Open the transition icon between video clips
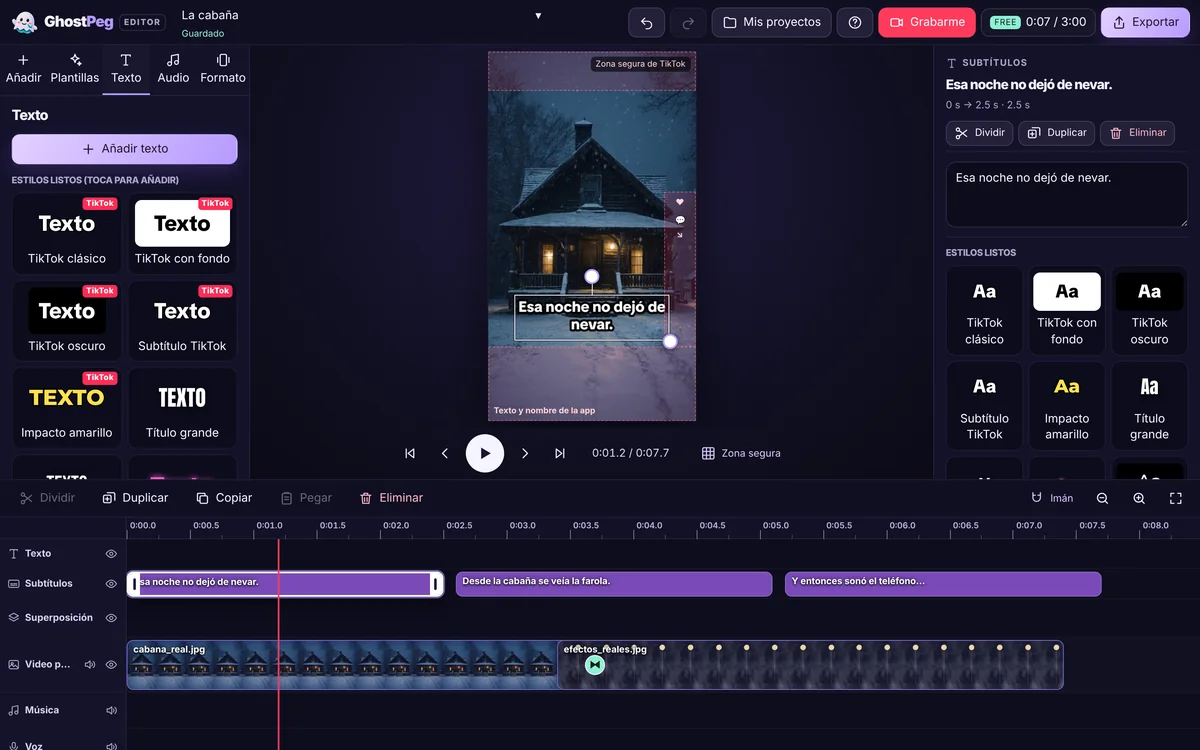The height and width of the screenshot is (750, 1200). (595, 665)
